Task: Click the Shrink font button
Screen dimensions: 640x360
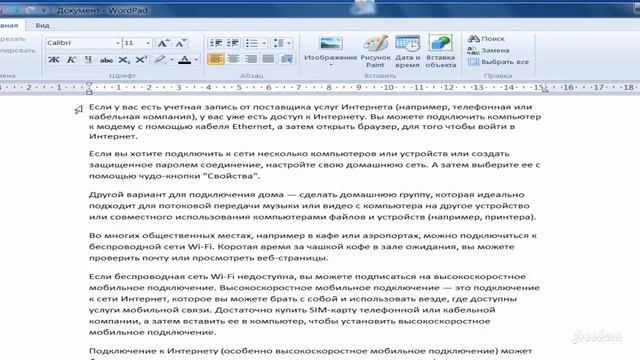Action: (180, 43)
